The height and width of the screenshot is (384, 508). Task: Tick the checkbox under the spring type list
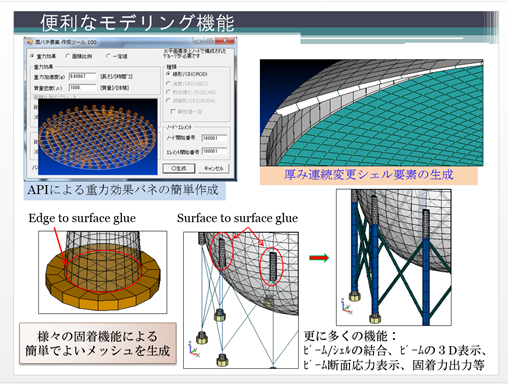(173, 111)
